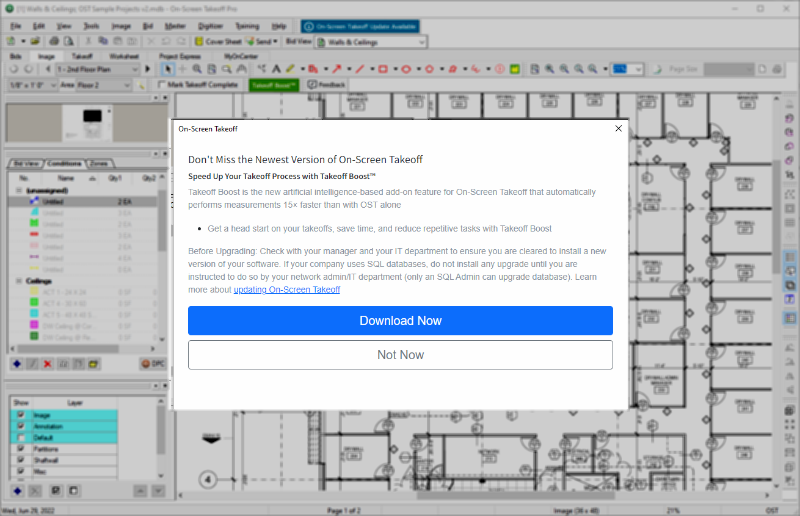This screenshot has height=516, width=800.
Task: Click the copy toolbar icon
Action: 103,41
